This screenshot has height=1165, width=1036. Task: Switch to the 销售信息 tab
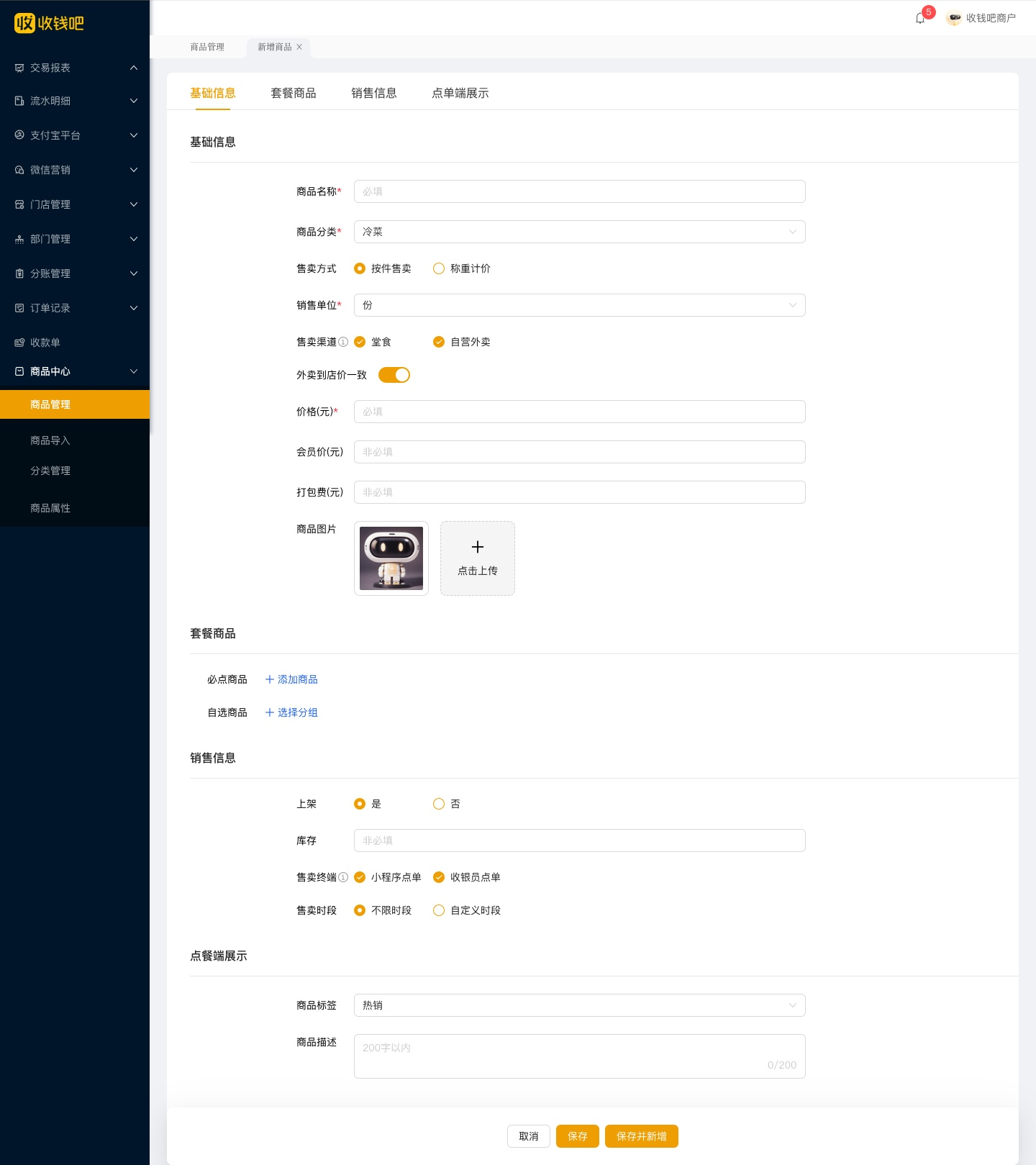pyautogui.click(x=374, y=93)
